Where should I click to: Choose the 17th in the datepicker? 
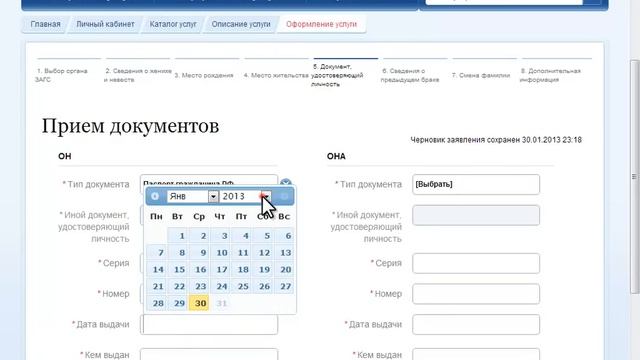(x=220, y=269)
